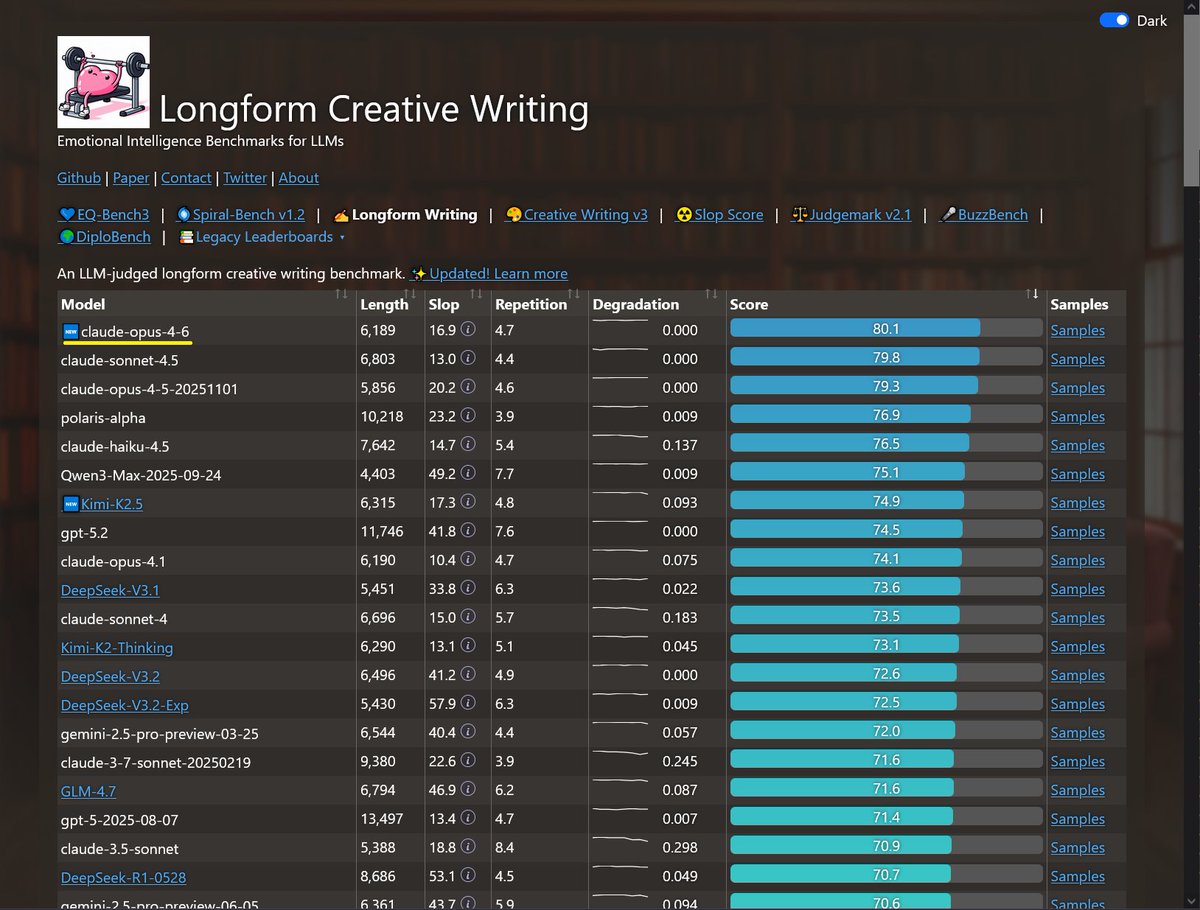Click the slop info icon for DeepSeek-V3.2-Exp
The image size is (1200, 910).
(468, 704)
